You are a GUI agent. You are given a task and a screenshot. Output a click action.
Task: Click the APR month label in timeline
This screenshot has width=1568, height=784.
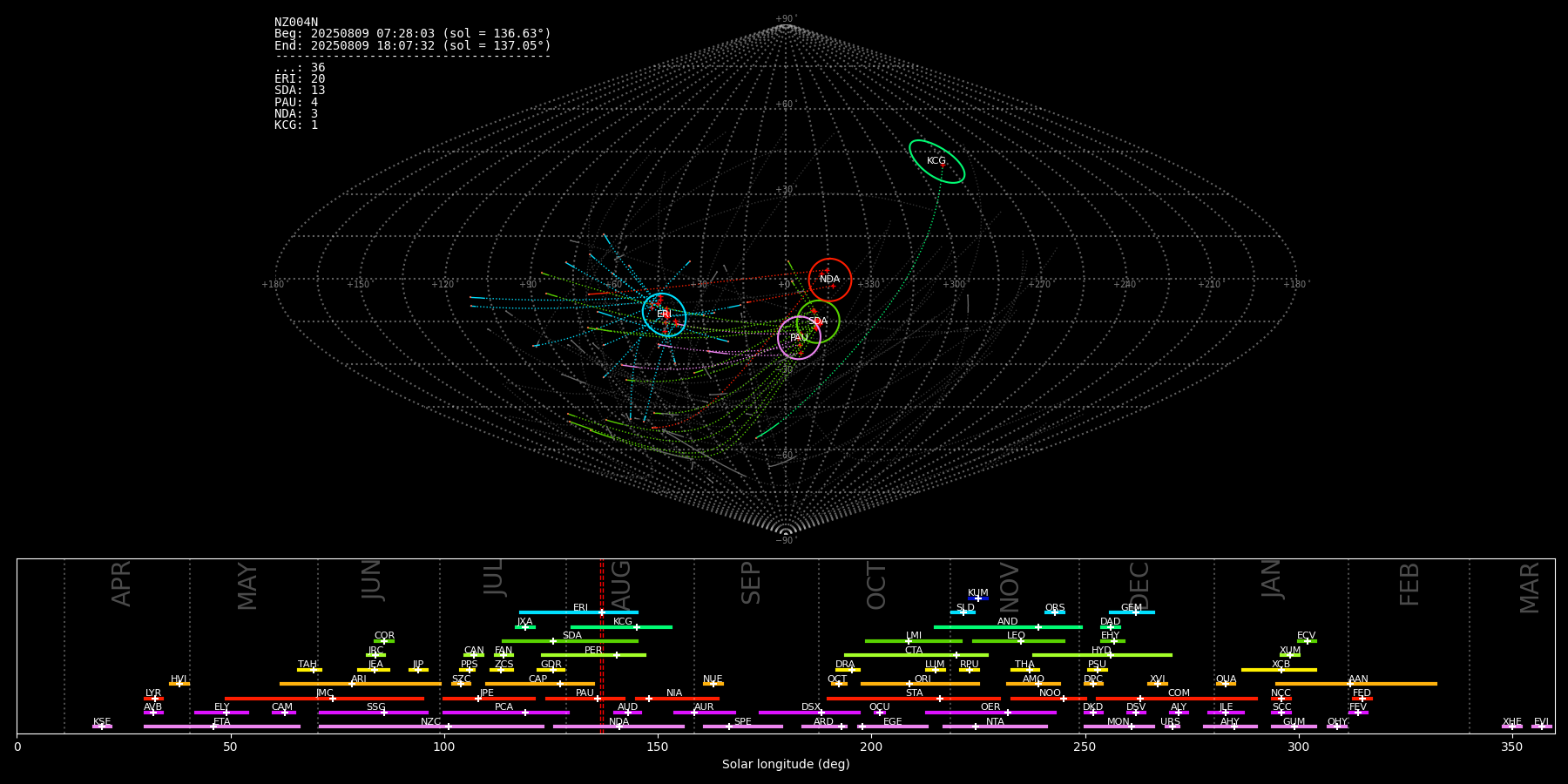[121, 584]
